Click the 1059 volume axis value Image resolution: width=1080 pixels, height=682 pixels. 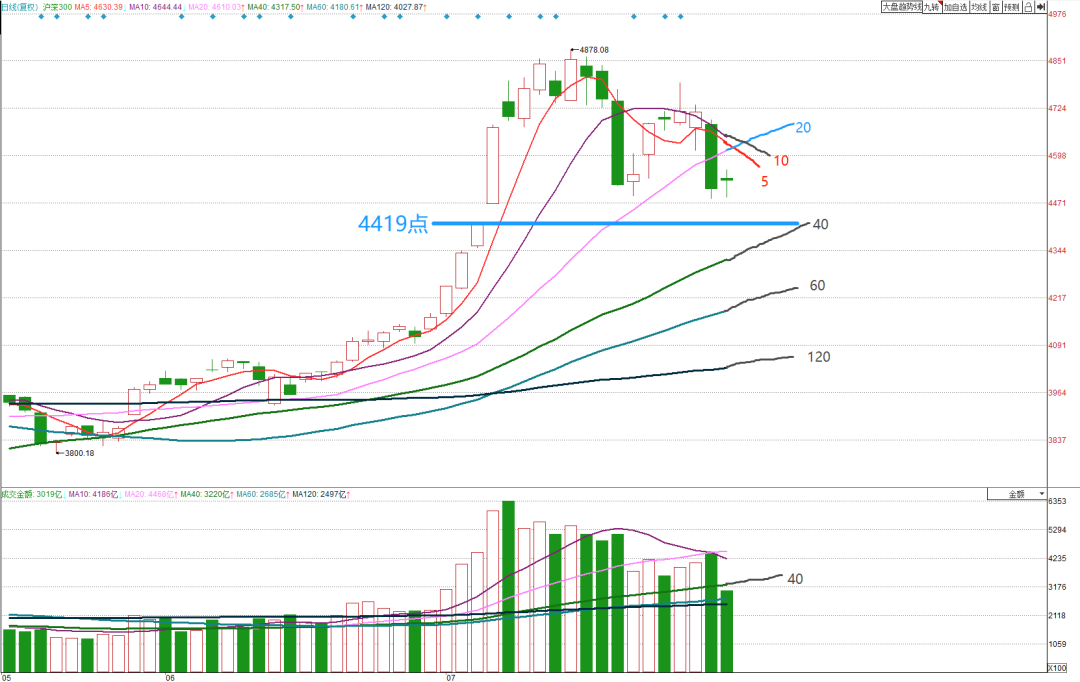click(1057, 644)
